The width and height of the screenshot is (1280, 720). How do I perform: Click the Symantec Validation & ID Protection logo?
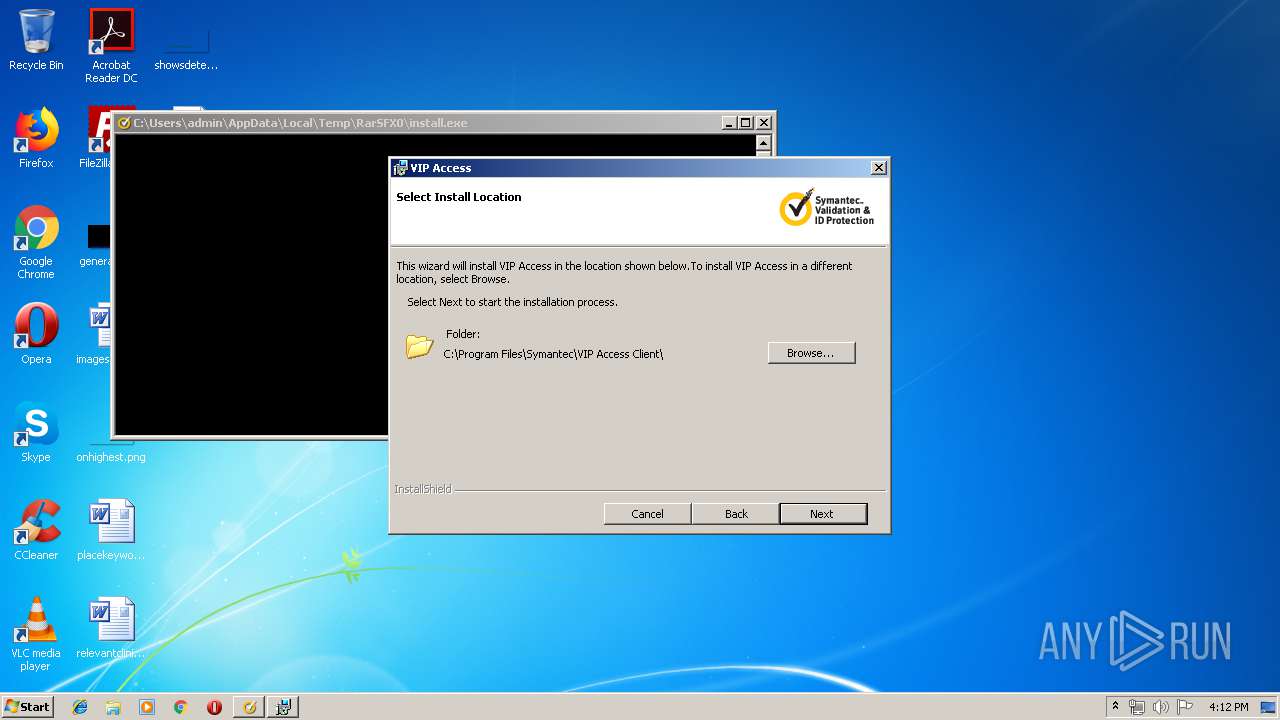pyautogui.click(x=826, y=208)
